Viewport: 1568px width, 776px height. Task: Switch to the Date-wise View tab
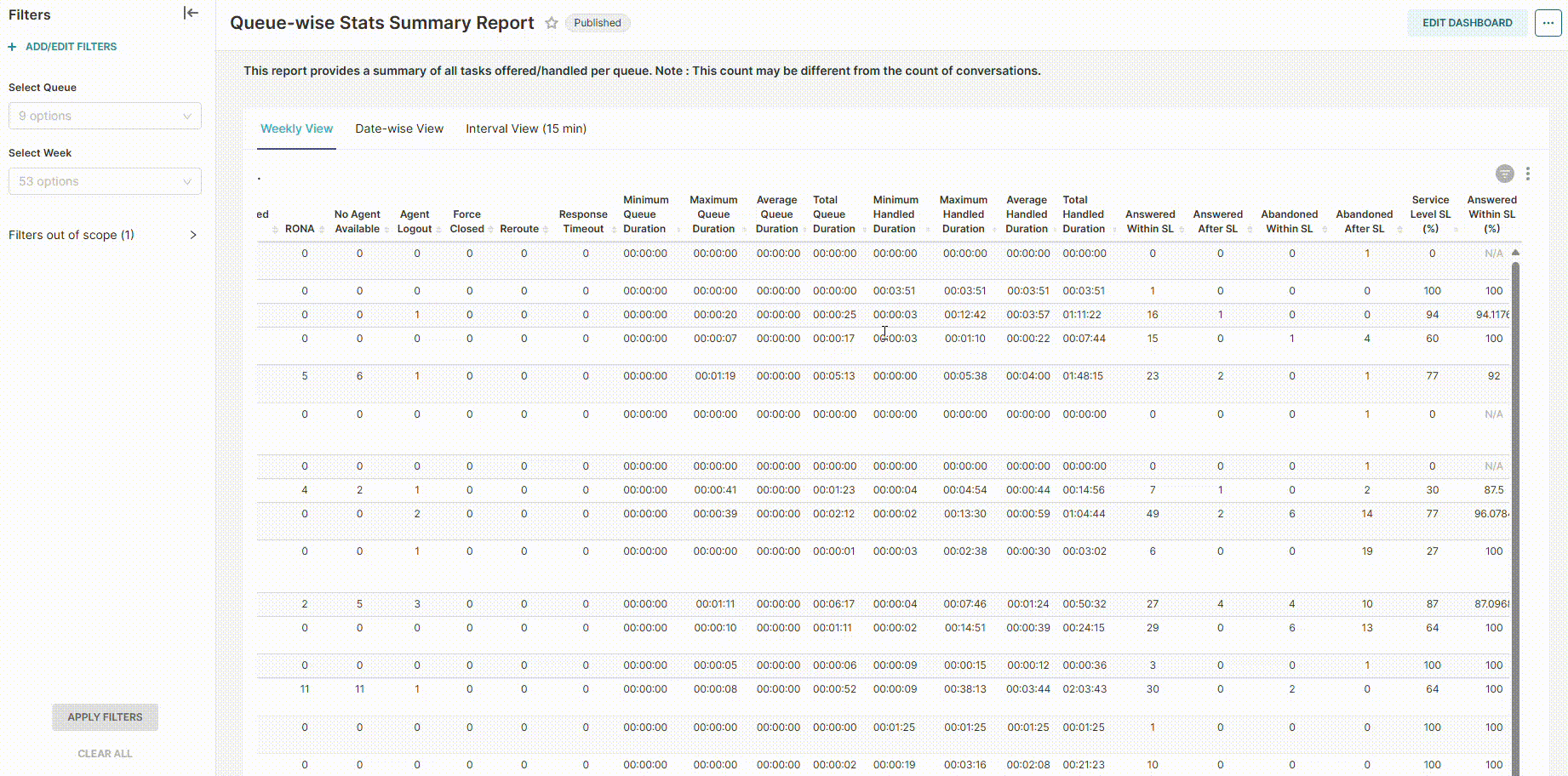[x=399, y=128]
